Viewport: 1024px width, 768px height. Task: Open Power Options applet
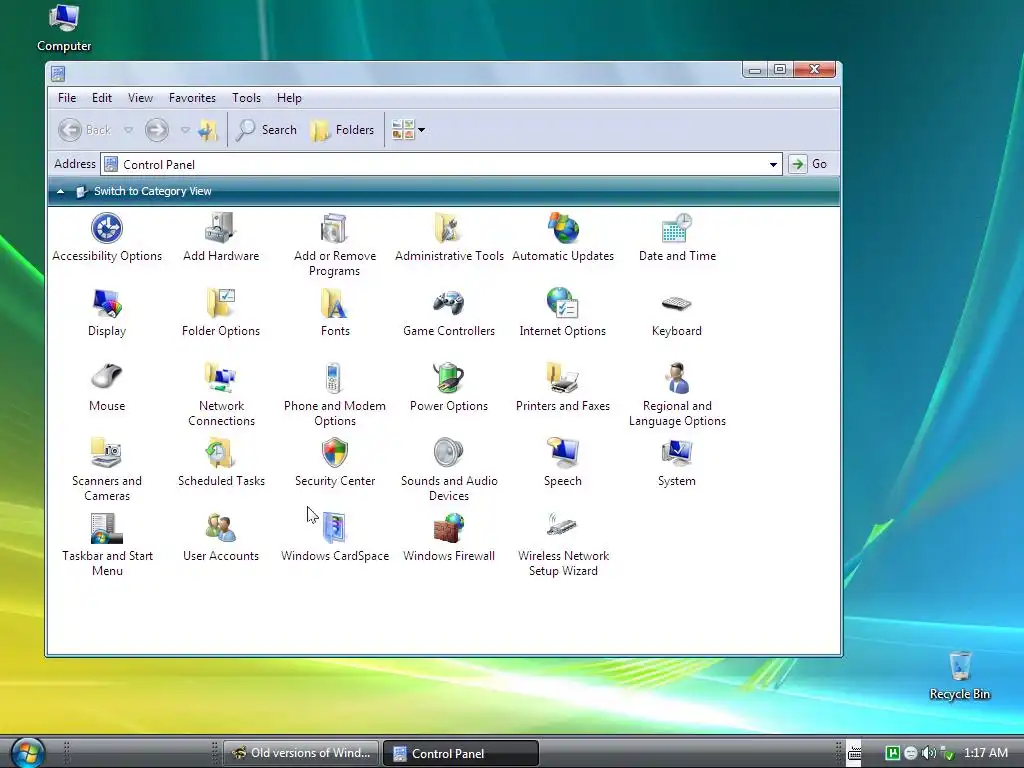tap(449, 388)
